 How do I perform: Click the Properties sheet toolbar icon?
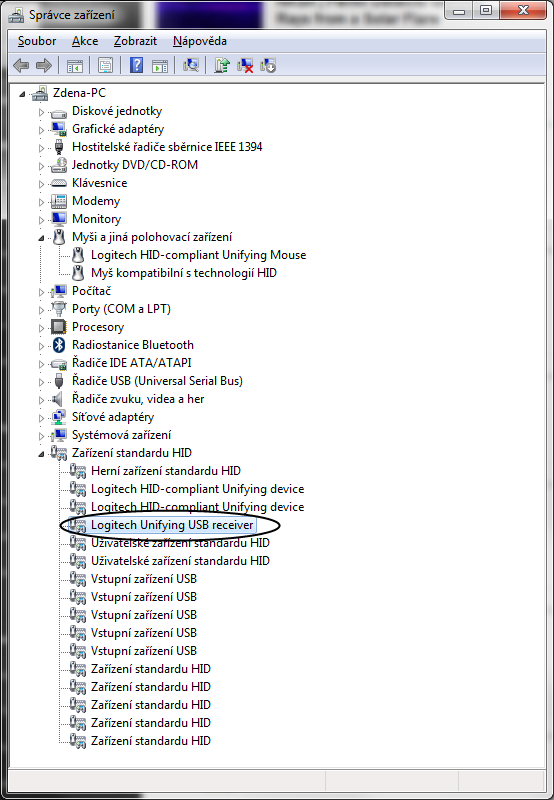[x=106, y=65]
